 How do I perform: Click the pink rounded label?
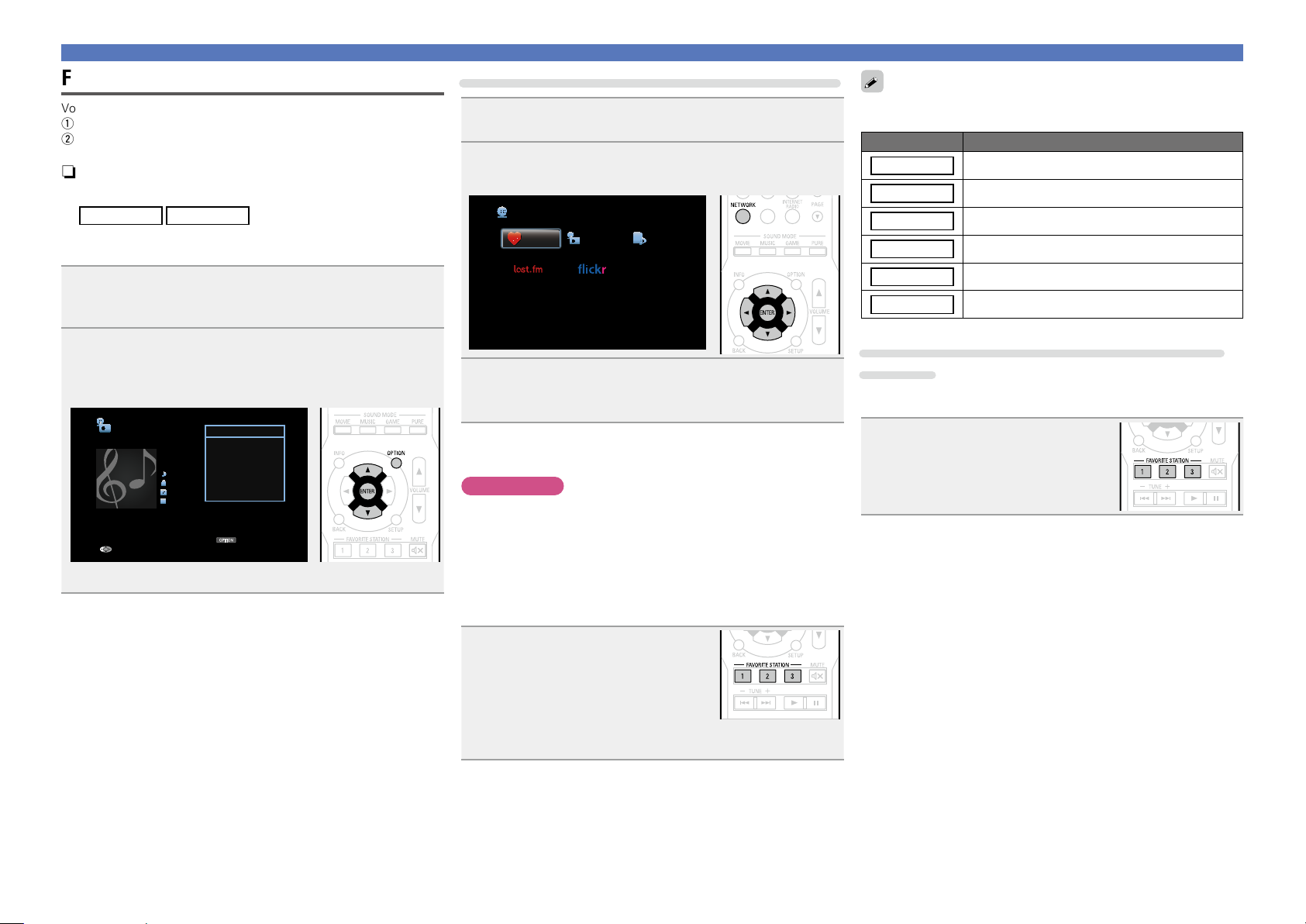(512, 486)
